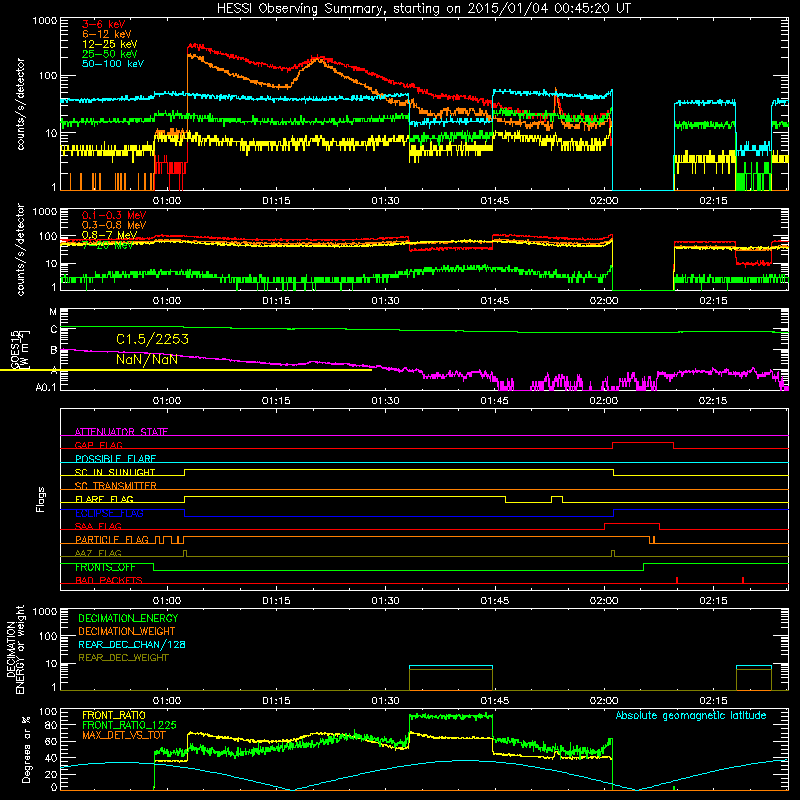Click the SC_TRANSMITTER flag label
The image size is (800, 800).
point(115,486)
